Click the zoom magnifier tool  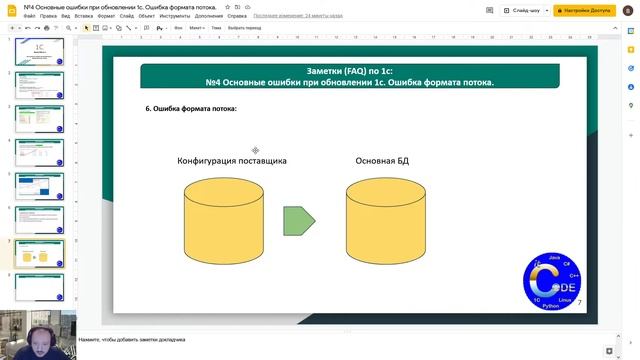point(69,28)
